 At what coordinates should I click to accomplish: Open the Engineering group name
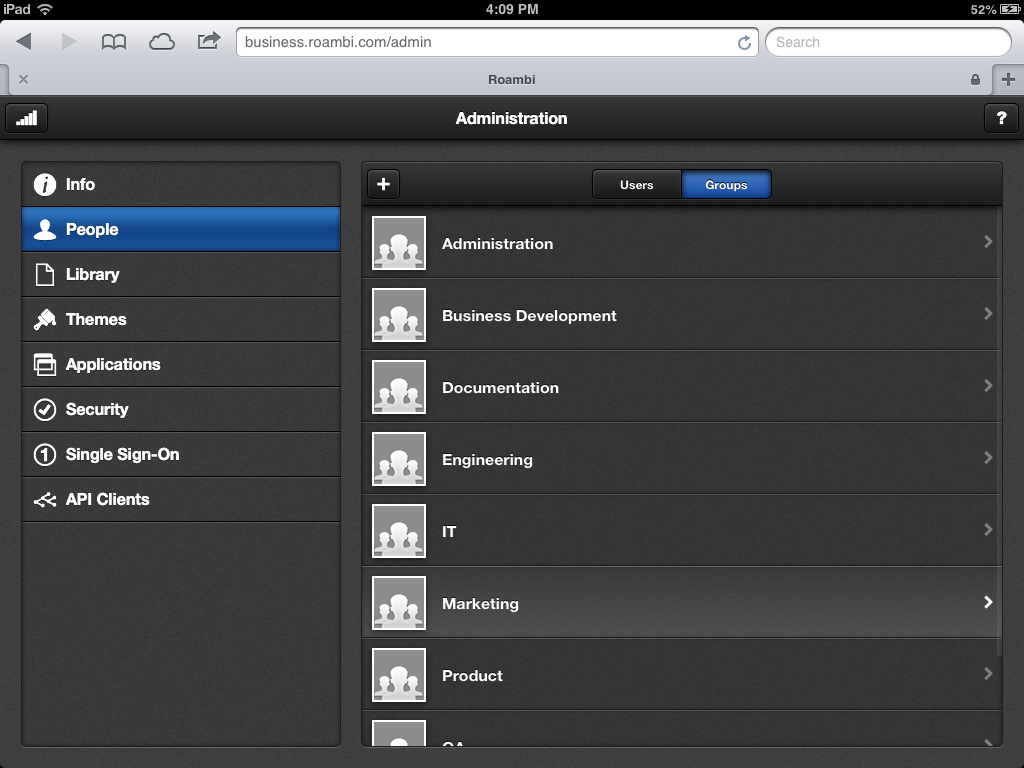(487, 460)
